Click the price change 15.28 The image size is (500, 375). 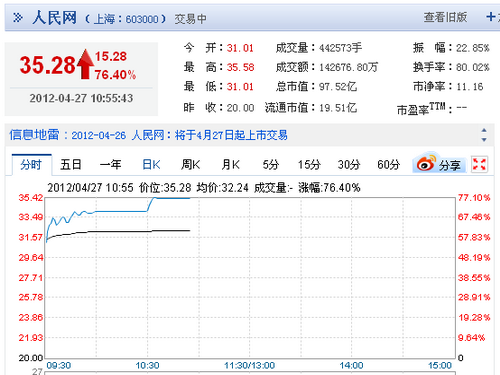[111, 56]
